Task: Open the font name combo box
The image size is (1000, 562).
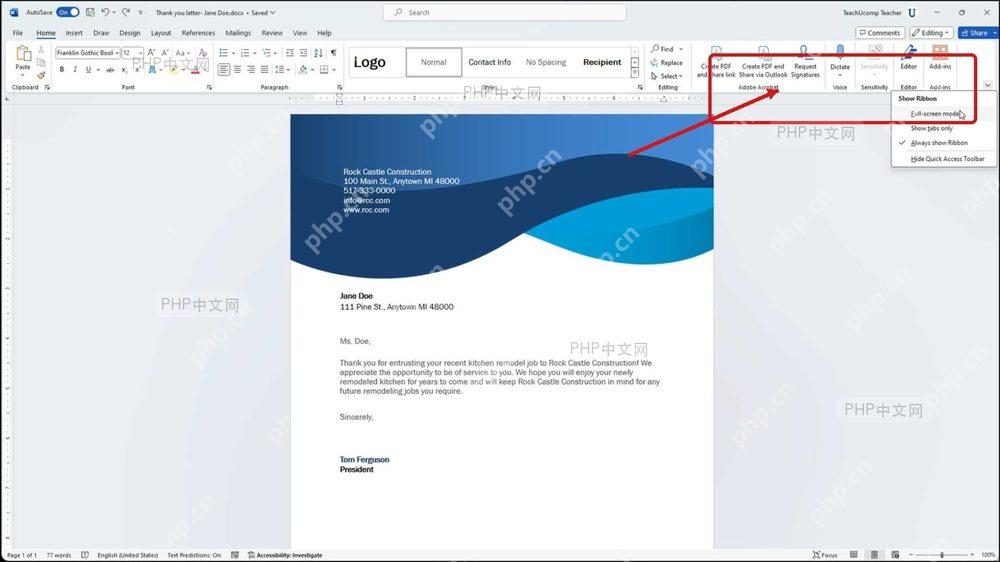Action: click(87, 53)
